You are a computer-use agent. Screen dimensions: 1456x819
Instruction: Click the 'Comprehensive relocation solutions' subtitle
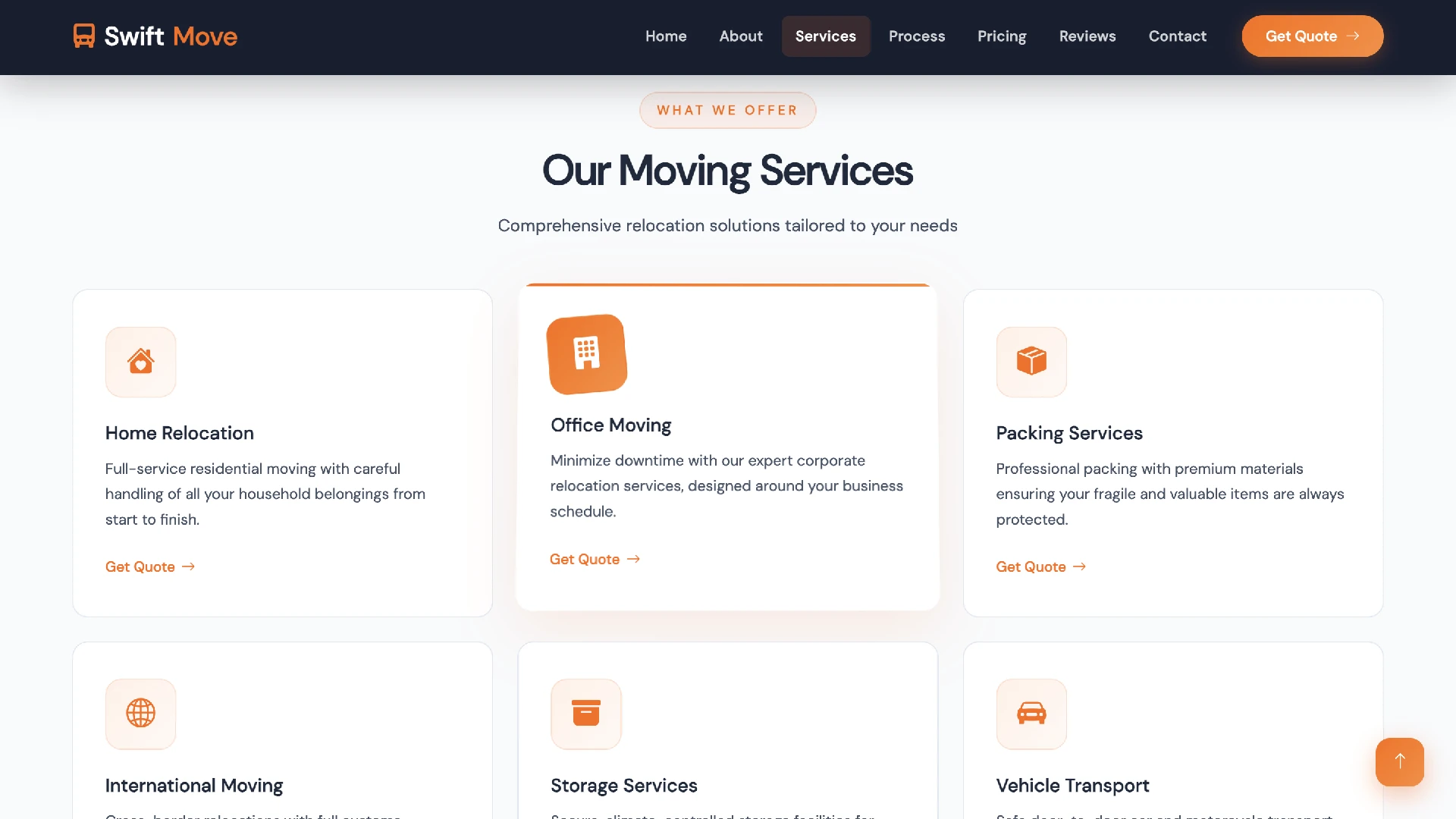click(728, 225)
